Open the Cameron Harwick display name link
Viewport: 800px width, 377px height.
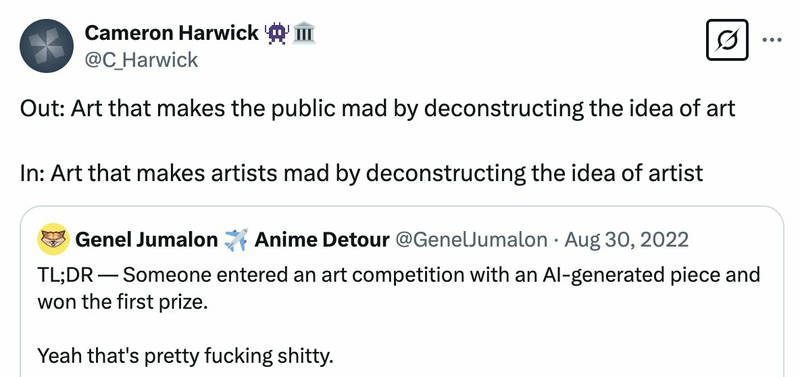click(172, 33)
